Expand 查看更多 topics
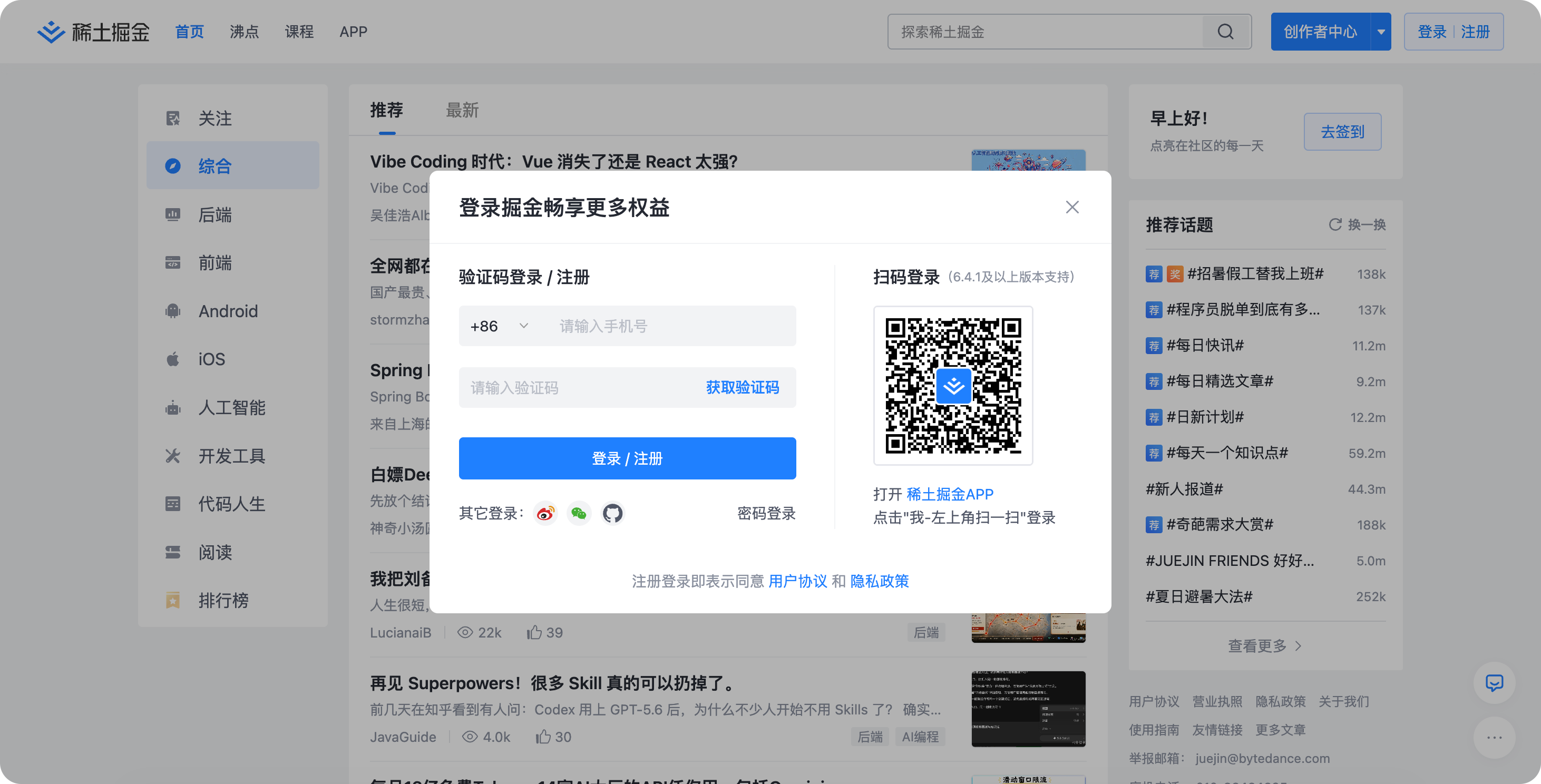Screen dimensions: 1541x784 pyautogui.click(x=1265, y=646)
